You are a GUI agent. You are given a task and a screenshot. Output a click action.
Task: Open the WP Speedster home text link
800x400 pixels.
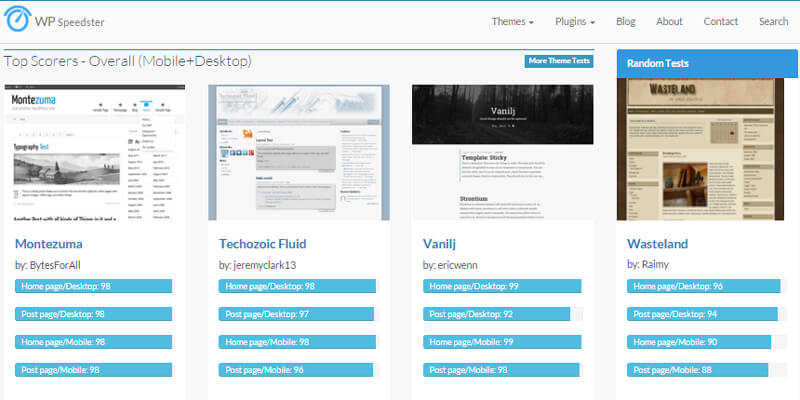point(69,22)
